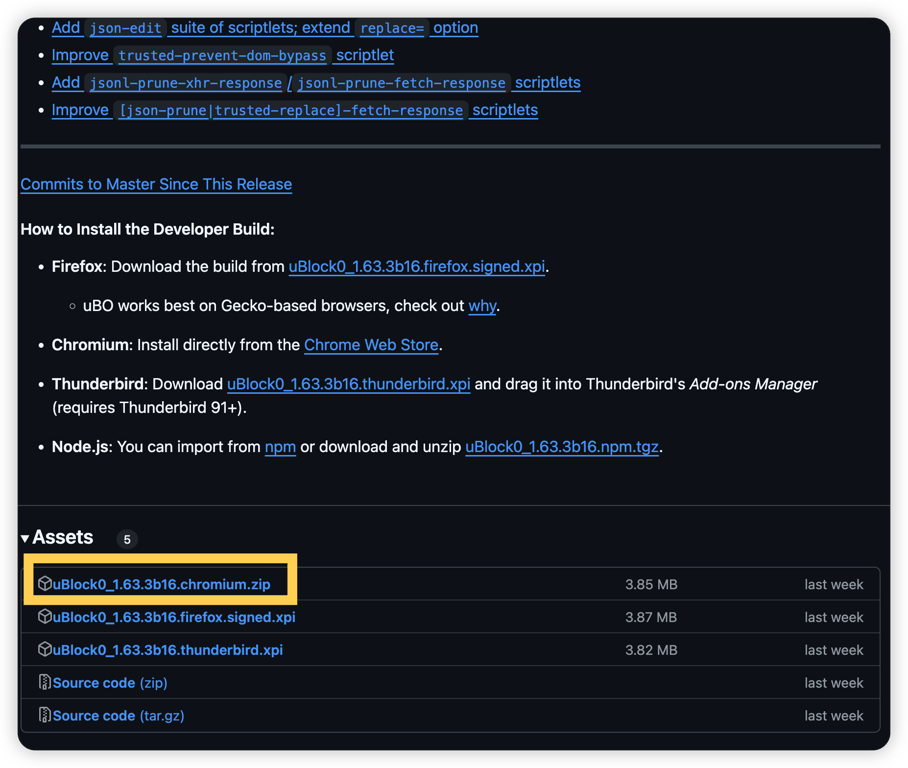Open the 'Improve trusted-prevent-dom-bypass scriptlet' commit

pos(223,55)
